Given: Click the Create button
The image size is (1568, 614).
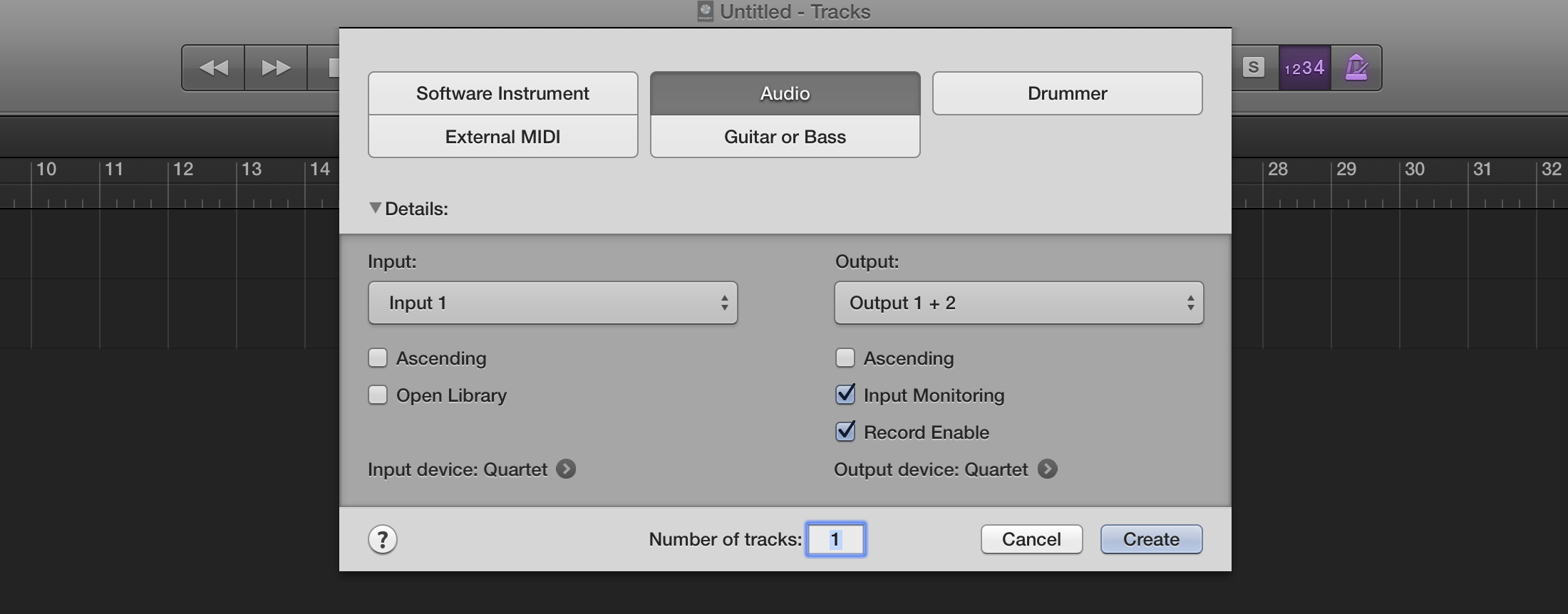Looking at the screenshot, I should click(1151, 539).
